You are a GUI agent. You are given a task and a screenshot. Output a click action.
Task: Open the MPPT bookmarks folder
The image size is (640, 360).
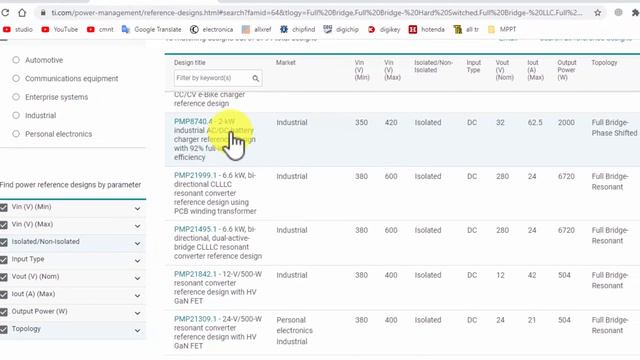pos(502,29)
